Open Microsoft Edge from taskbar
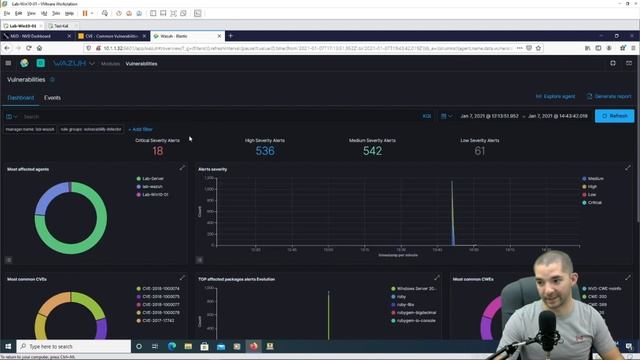Screen dimensions: 640x360 172,346
